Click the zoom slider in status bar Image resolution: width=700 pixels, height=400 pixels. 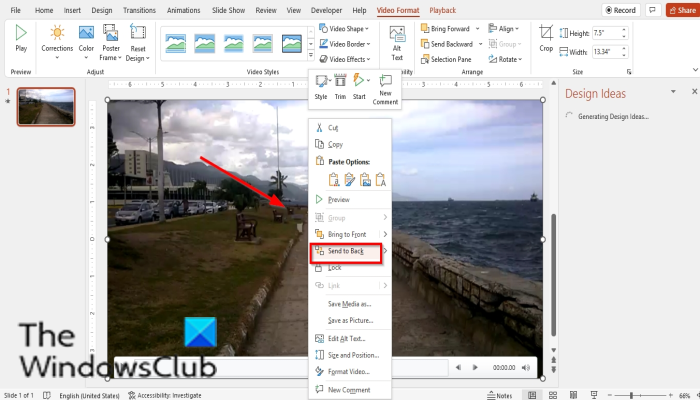[x=631, y=395]
